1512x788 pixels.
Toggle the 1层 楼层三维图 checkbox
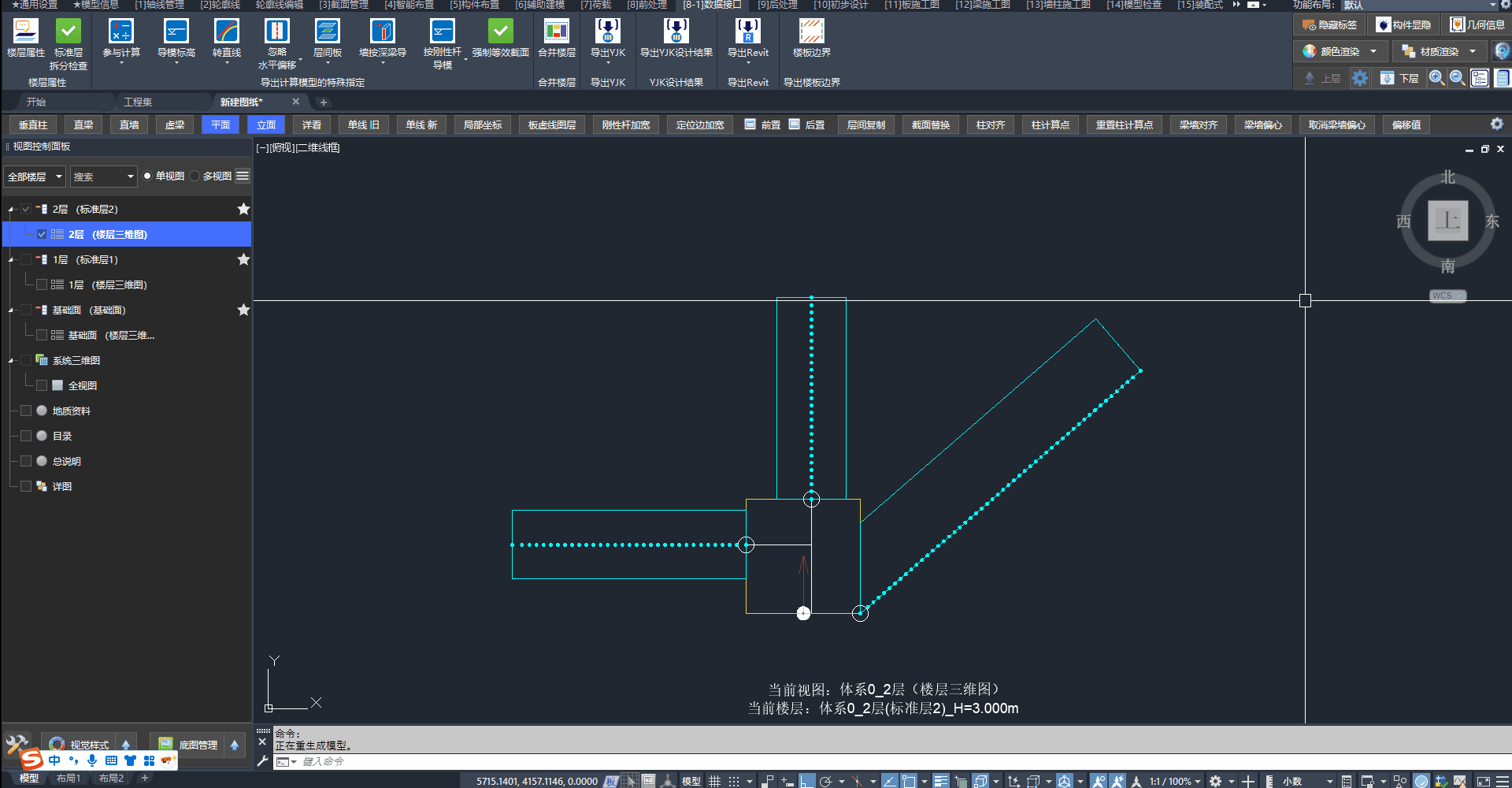point(42,284)
